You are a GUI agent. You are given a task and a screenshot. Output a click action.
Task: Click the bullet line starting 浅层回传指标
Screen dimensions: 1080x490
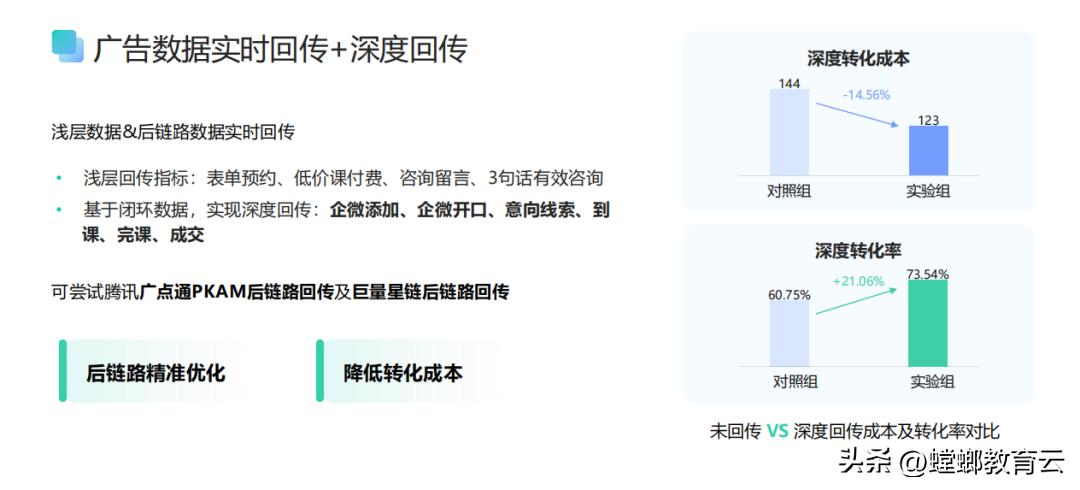[343, 178]
